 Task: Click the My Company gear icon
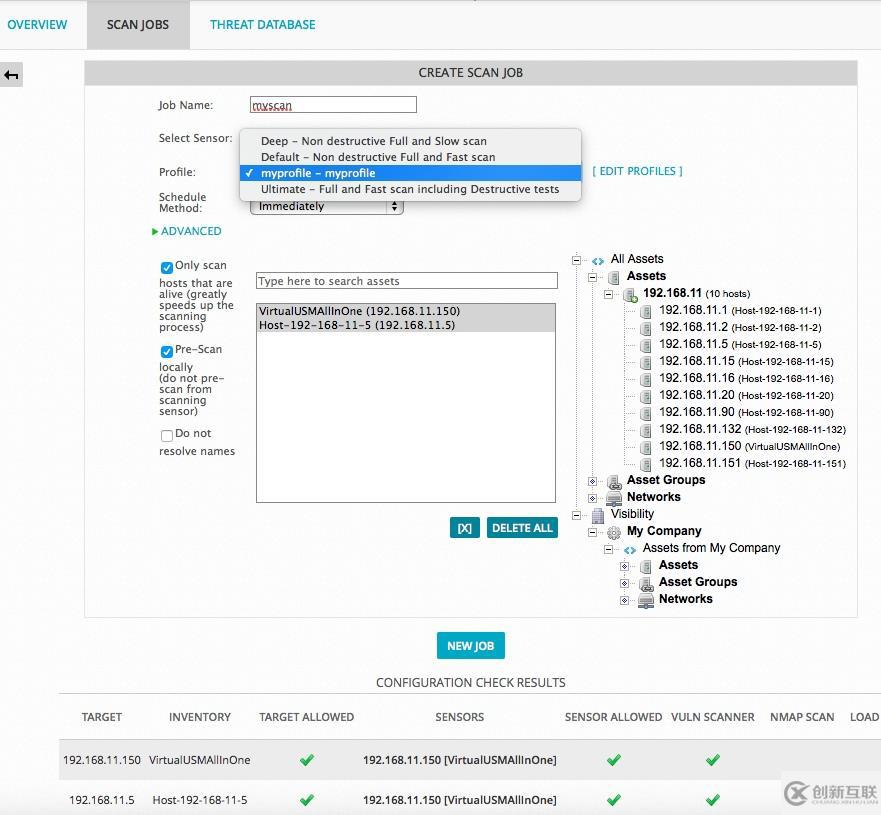[614, 532]
